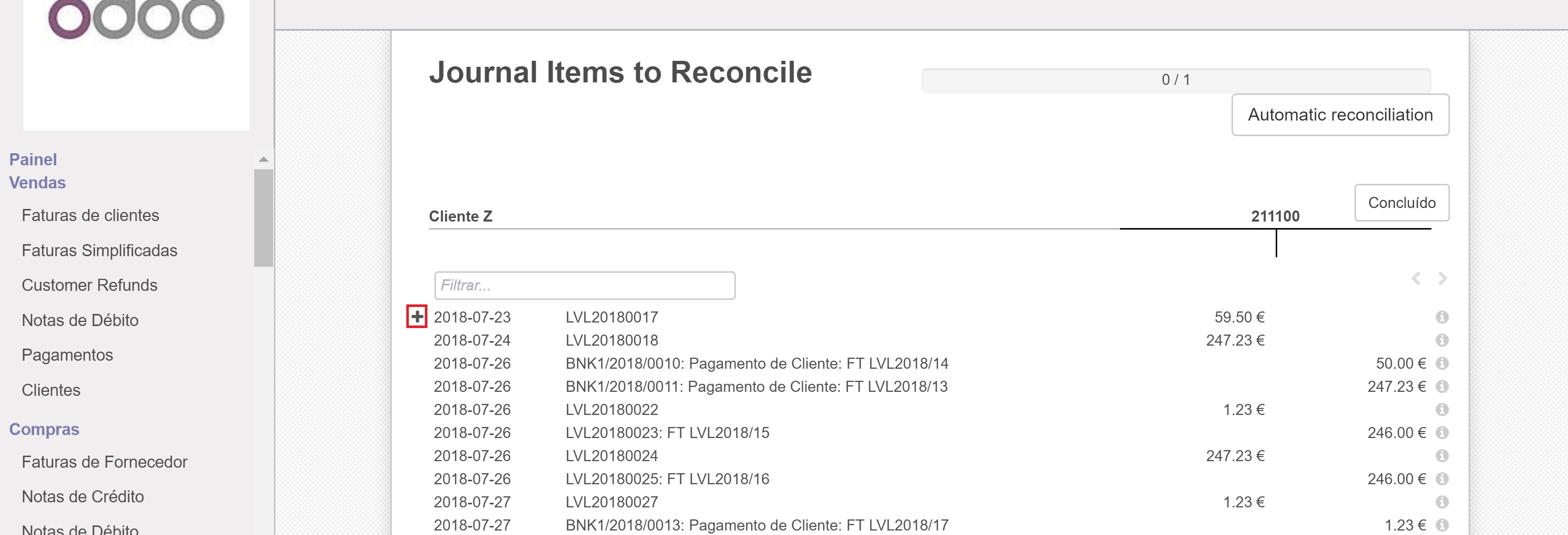Open Faturas de clientes menu
Screen dimensions: 1568x535
coord(90,216)
